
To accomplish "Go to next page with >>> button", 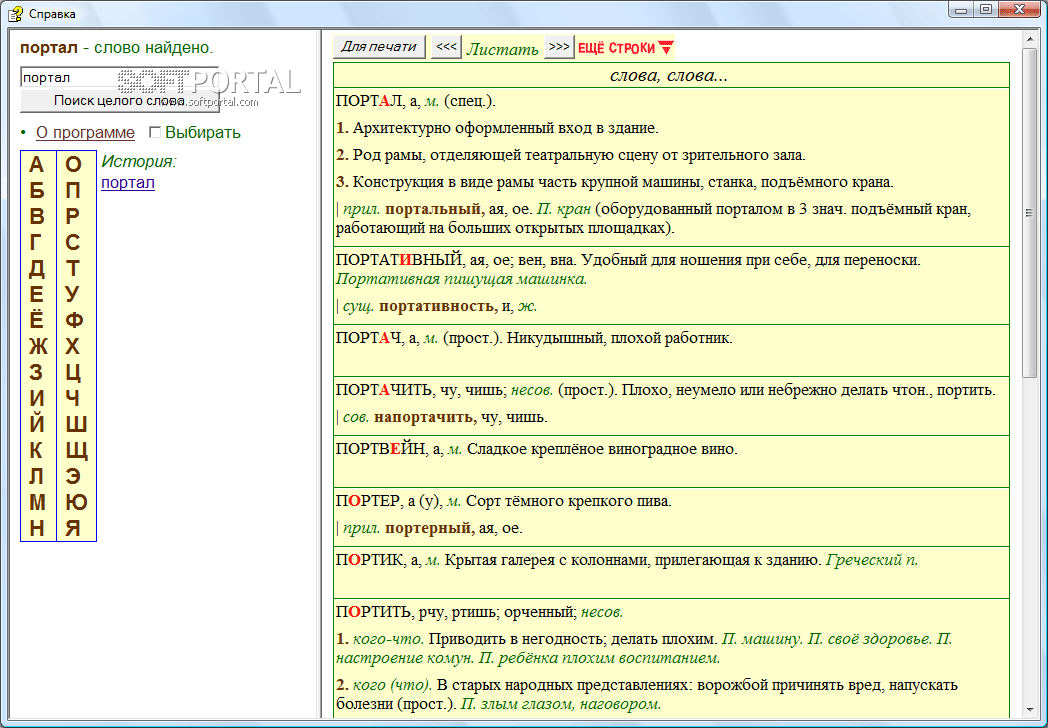I will pyautogui.click(x=559, y=47).
